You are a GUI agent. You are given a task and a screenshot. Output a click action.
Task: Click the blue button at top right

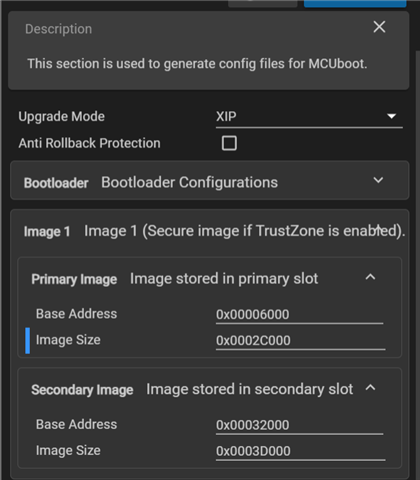pyautogui.click(x=355, y=3)
